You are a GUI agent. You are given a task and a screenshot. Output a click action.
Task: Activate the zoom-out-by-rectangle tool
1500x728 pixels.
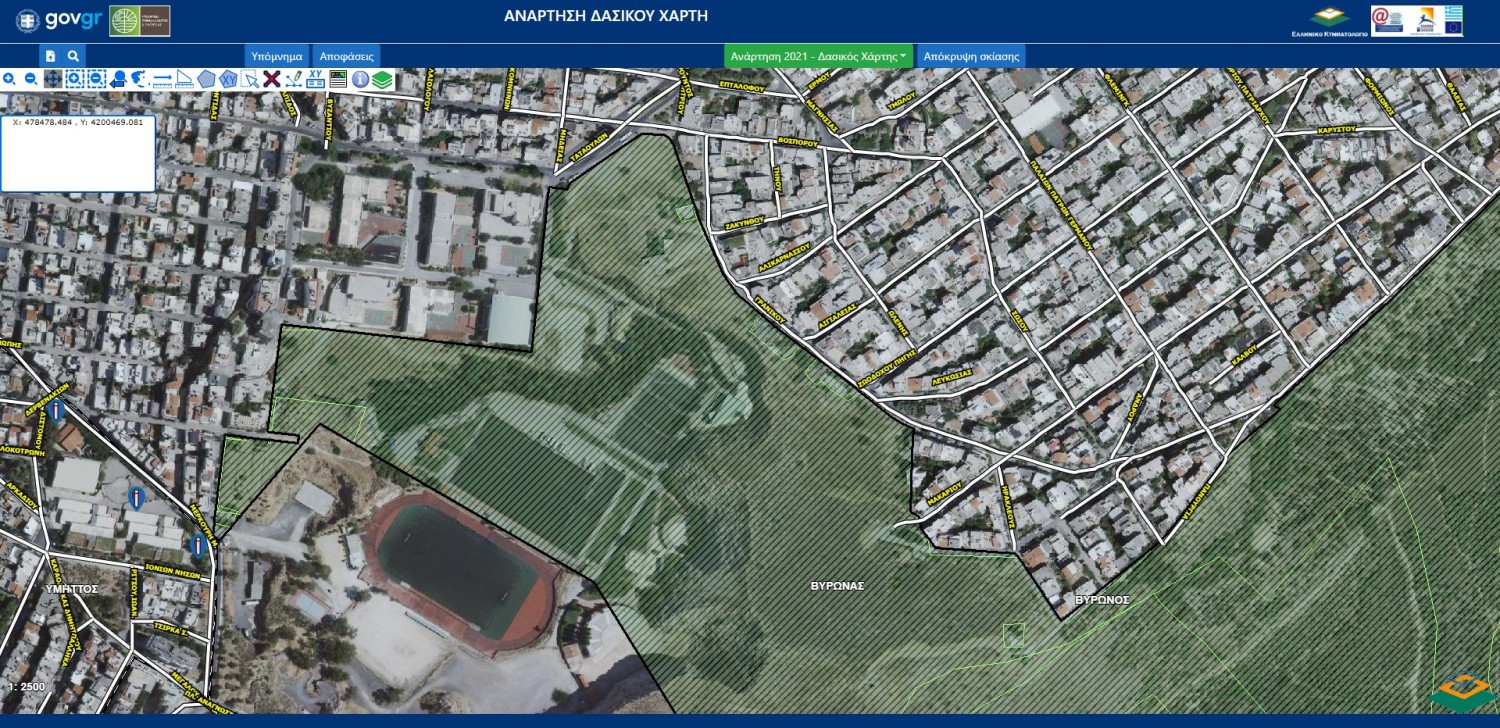pos(96,79)
